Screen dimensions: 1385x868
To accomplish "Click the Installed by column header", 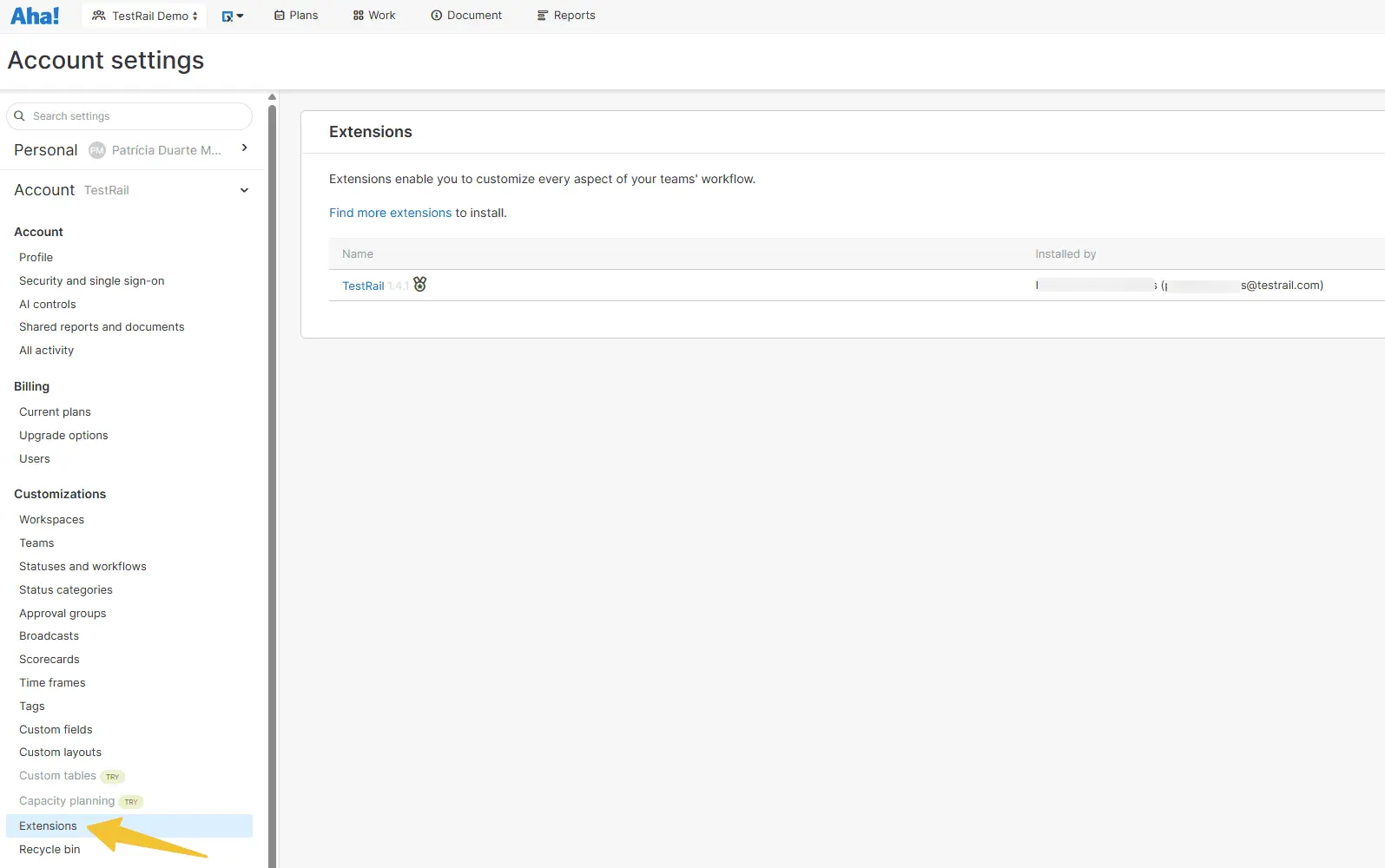I will [1065, 254].
